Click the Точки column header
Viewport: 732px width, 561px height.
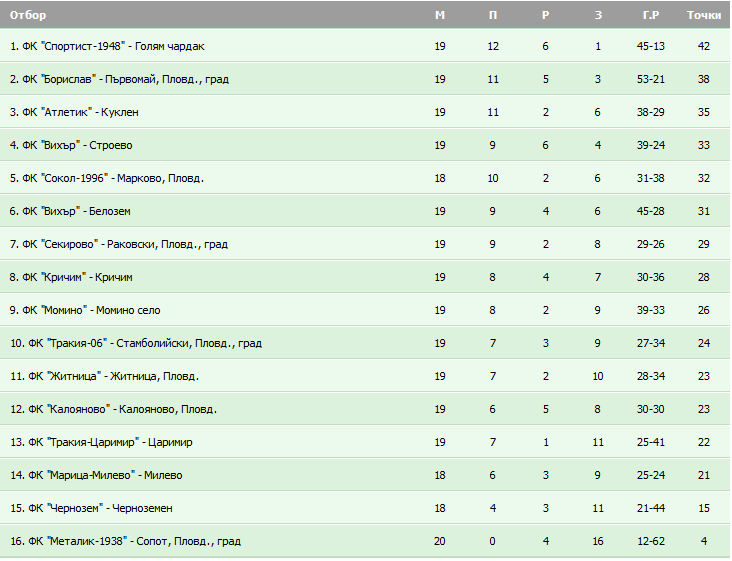point(704,15)
